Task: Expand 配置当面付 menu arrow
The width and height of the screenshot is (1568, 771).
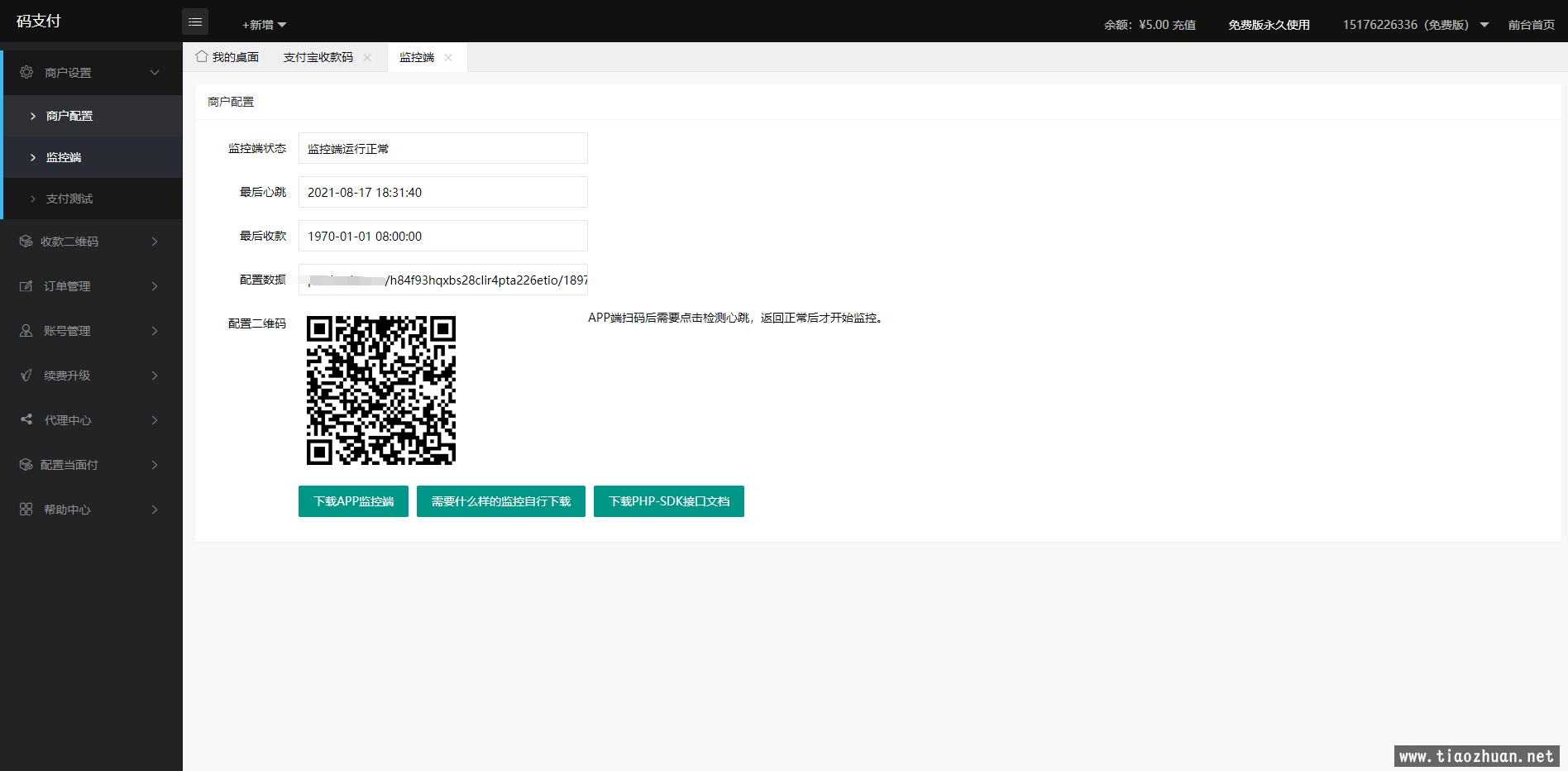Action: tap(155, 465)
